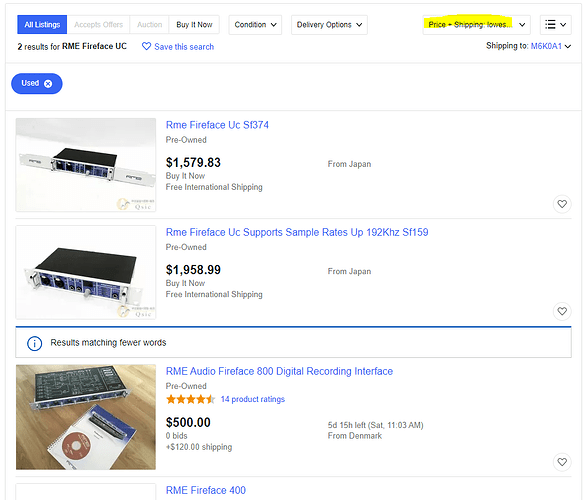Open the Price + Shipping sort dropdown
Viewport: 587px width, 500px height.
(x=477, y=25)
